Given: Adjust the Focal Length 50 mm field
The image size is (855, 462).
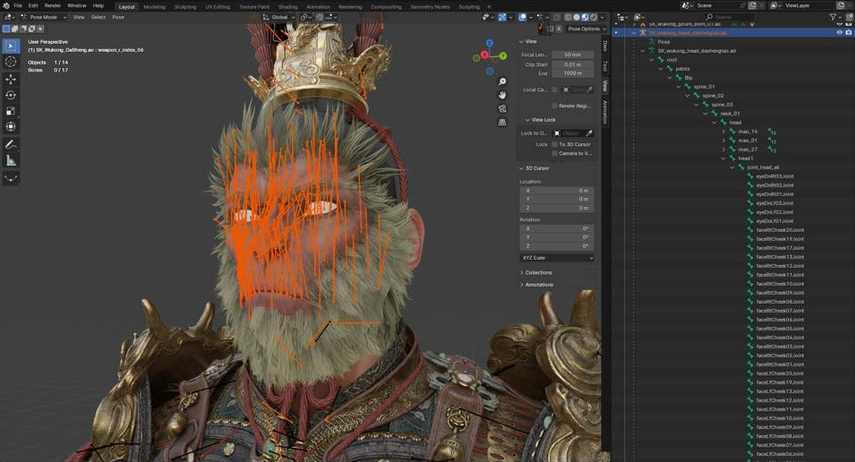Looking at the screenshot, I should [x=573, y=55].
